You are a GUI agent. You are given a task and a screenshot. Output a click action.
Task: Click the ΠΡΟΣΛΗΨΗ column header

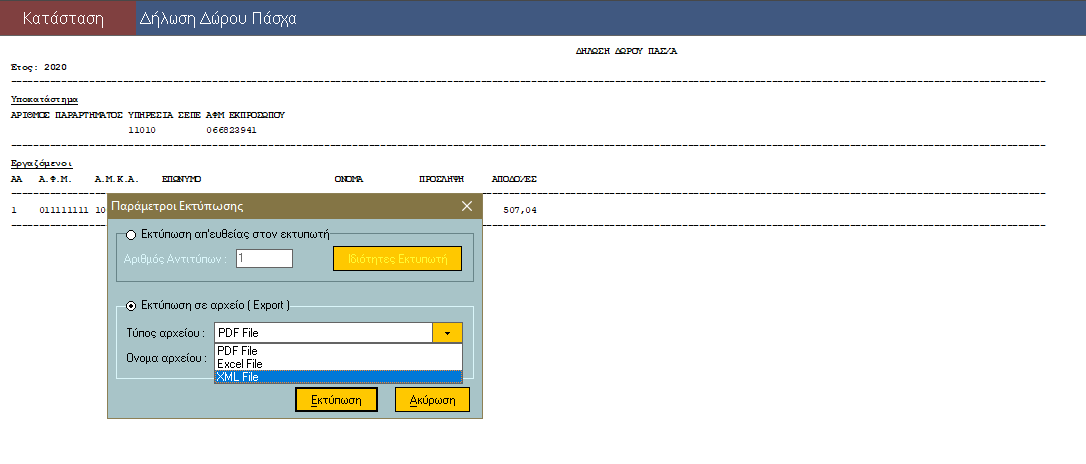point(442,179)
